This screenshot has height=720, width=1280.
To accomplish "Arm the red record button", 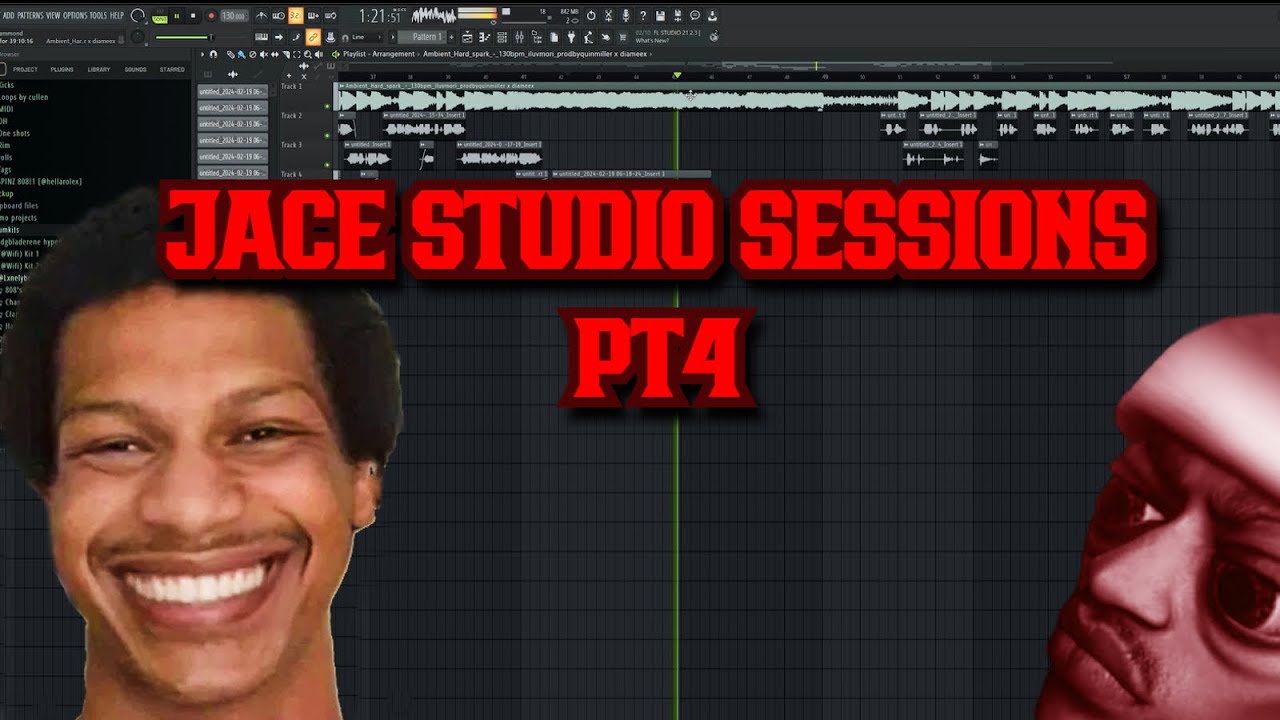I will click(x=211, y=16).
